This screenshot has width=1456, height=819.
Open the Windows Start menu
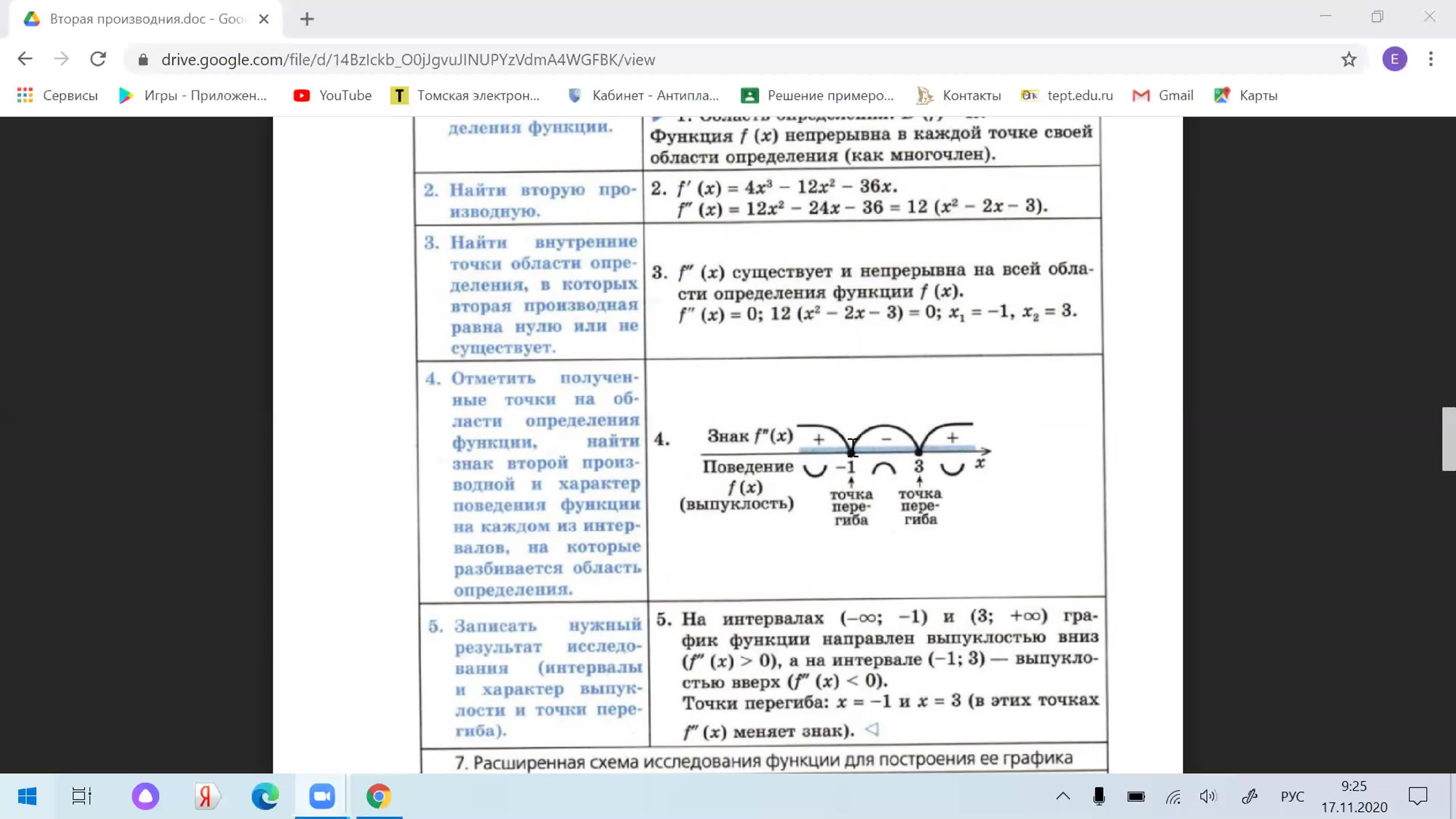coord(27,796)
